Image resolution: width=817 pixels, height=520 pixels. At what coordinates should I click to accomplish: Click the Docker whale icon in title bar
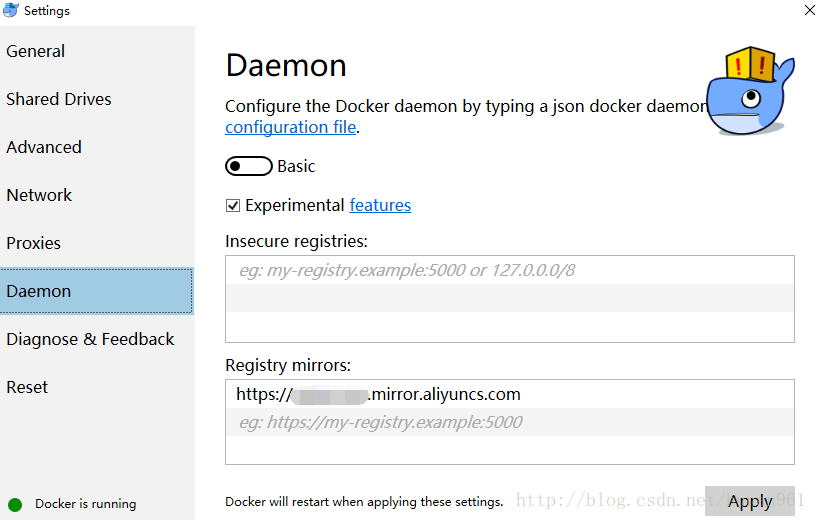pyautogui.click(x=11, y=10)
